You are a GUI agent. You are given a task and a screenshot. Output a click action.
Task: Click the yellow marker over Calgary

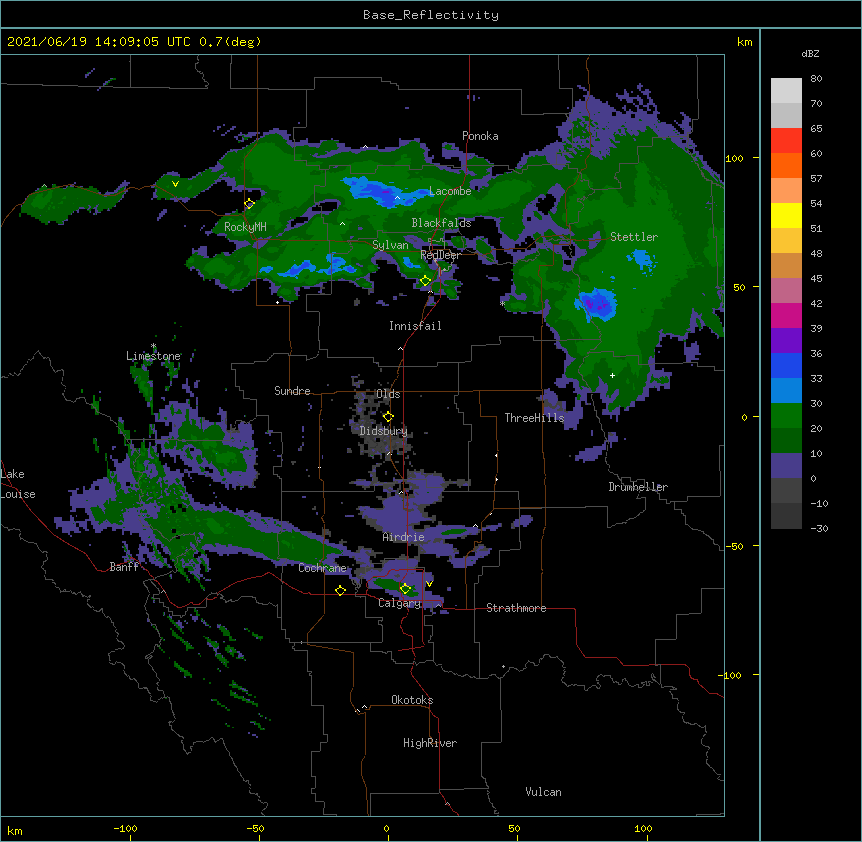(405, 589)
